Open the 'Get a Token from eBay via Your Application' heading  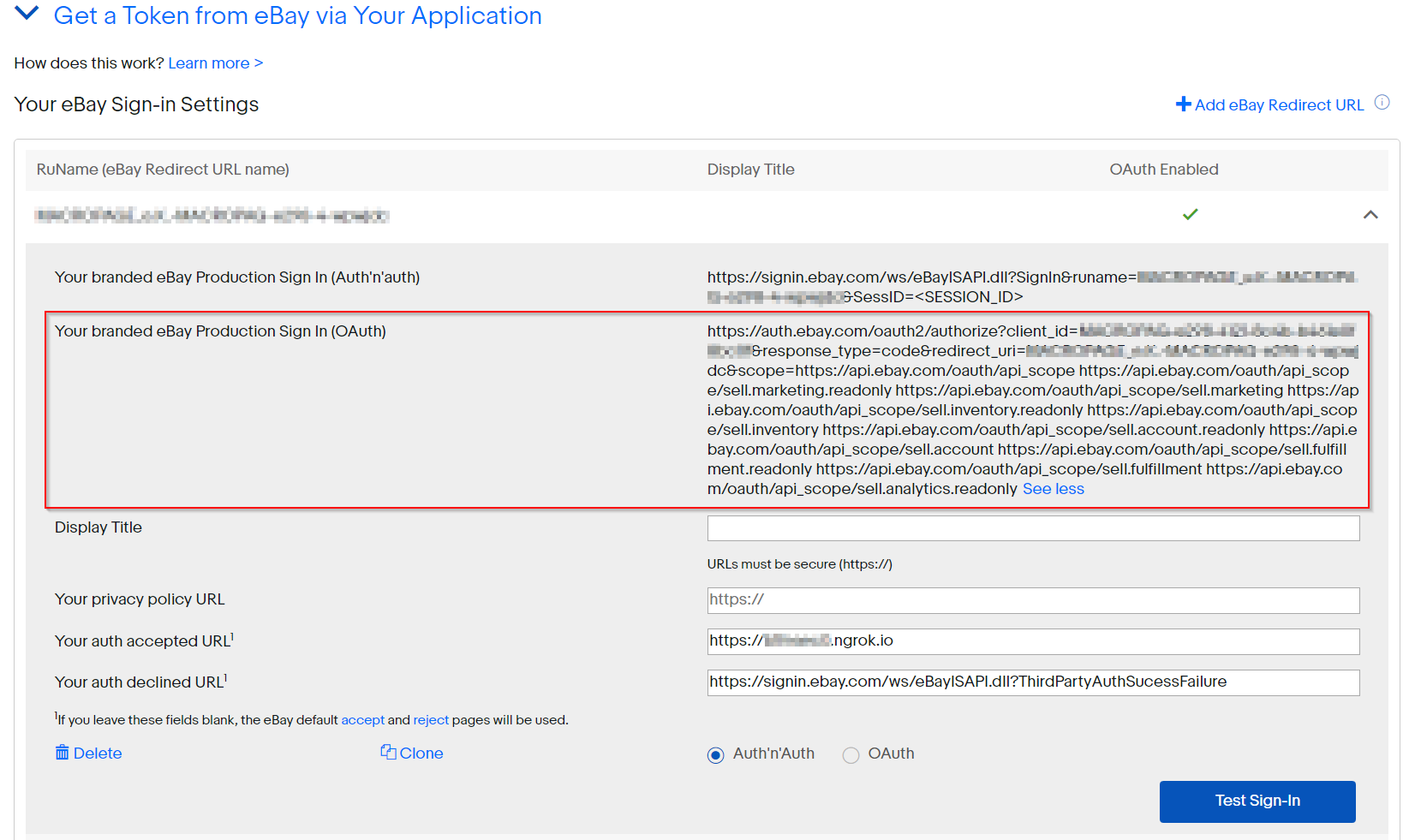pyautogui.click(x=297, y=15)
